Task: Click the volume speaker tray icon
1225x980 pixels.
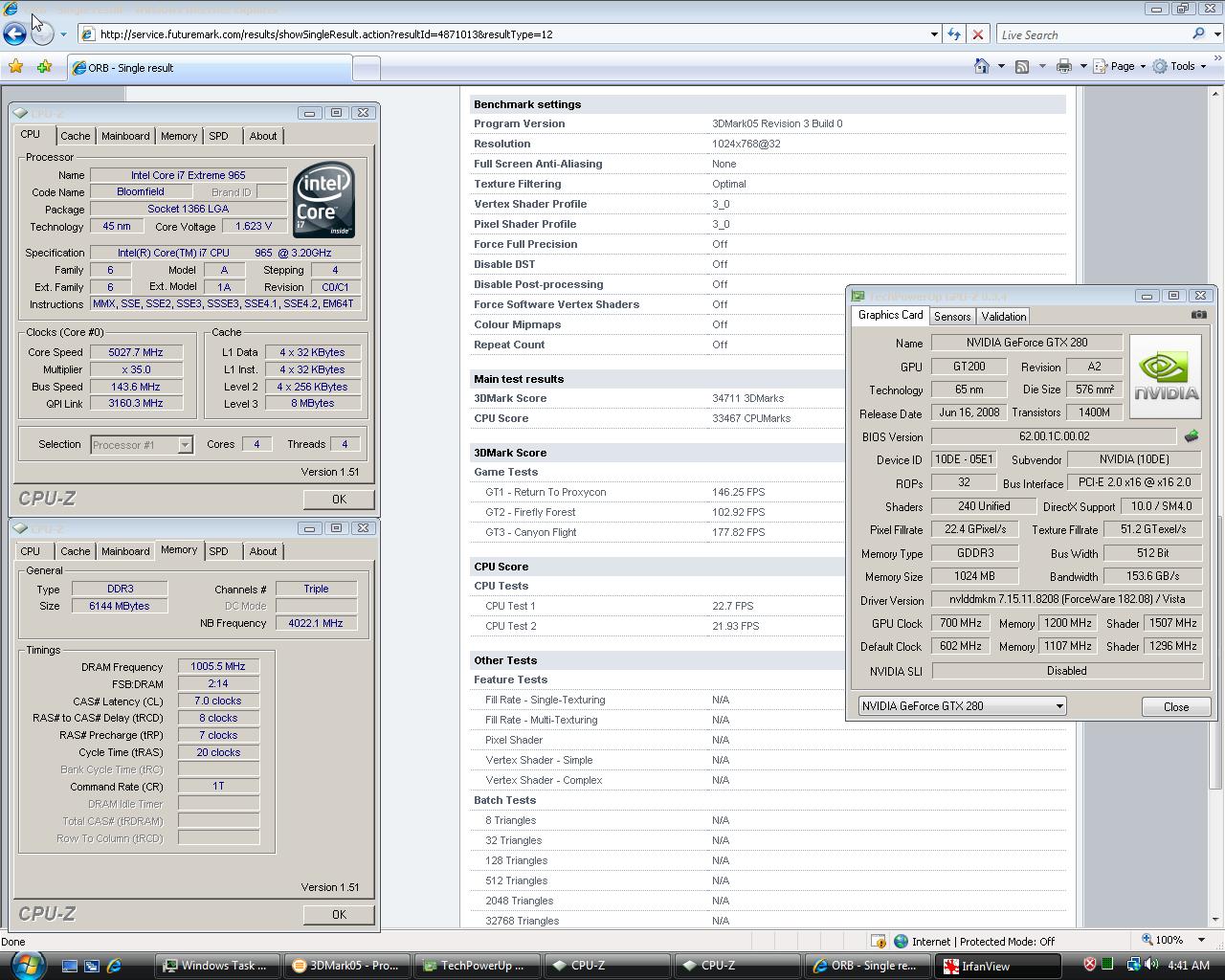Action: pyautogui.click(x=1152, y=965)
